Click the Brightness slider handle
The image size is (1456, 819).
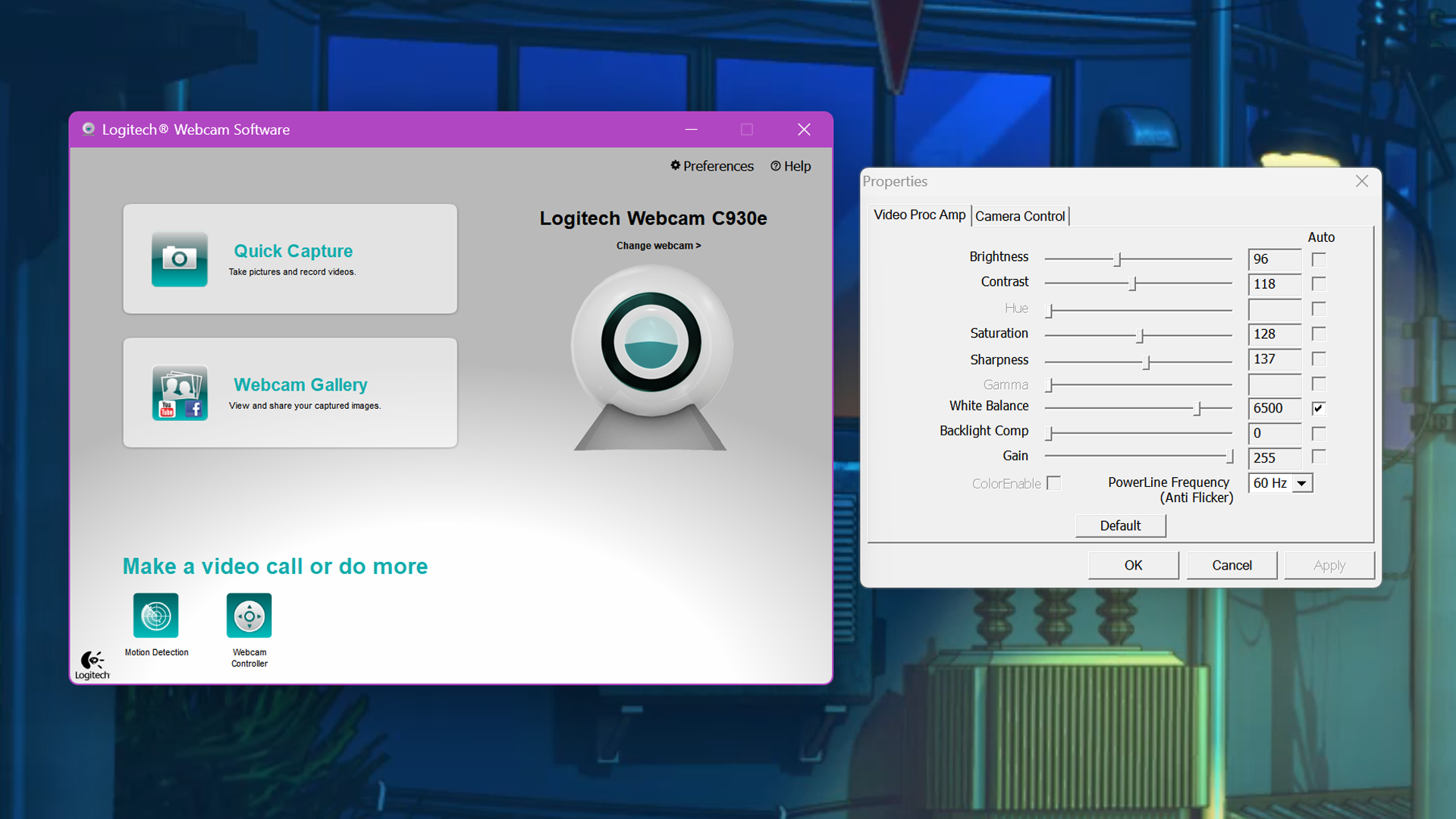[x=1117, y=259]
